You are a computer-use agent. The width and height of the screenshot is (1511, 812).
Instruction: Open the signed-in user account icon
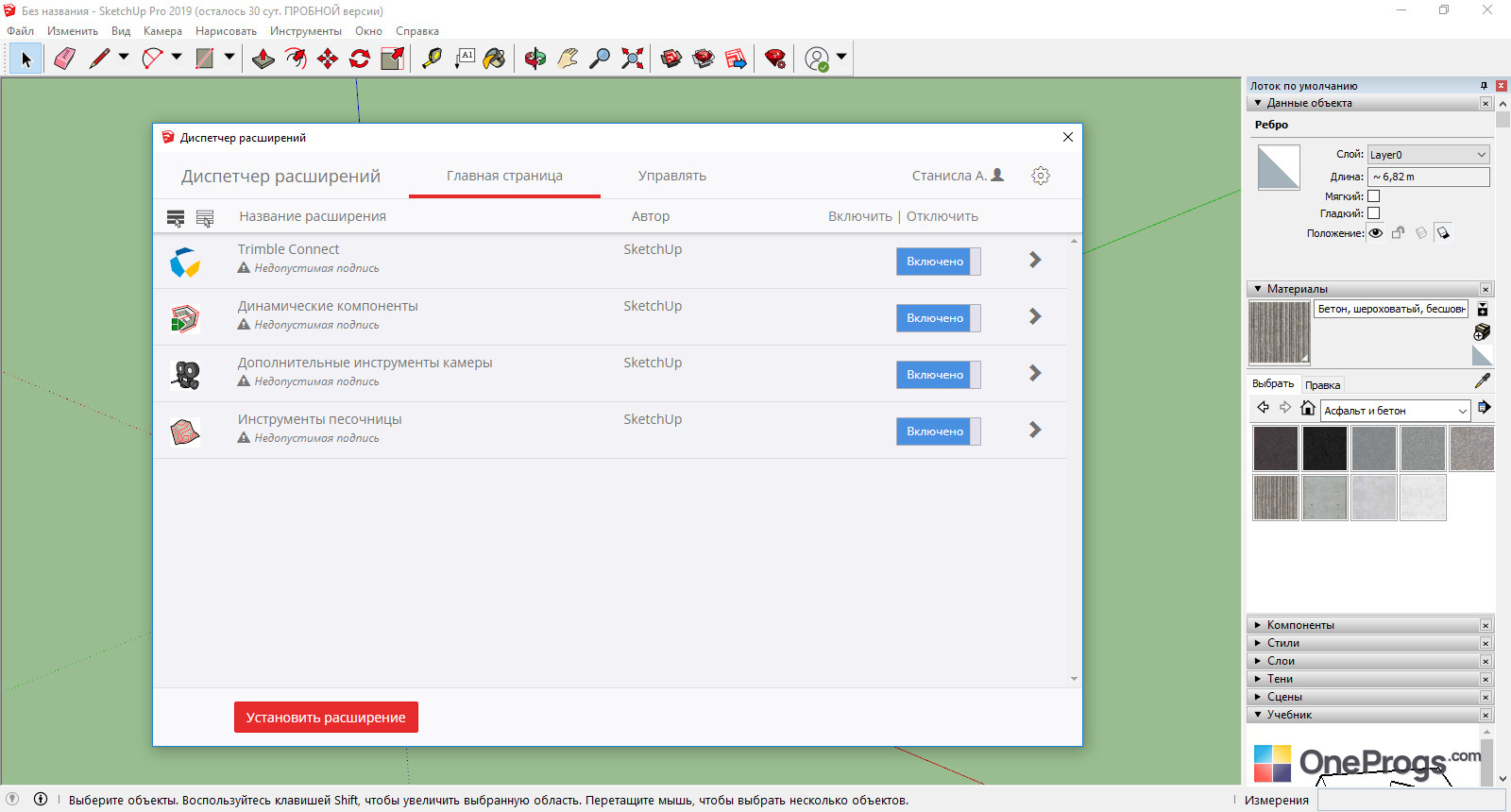(817, 59)
